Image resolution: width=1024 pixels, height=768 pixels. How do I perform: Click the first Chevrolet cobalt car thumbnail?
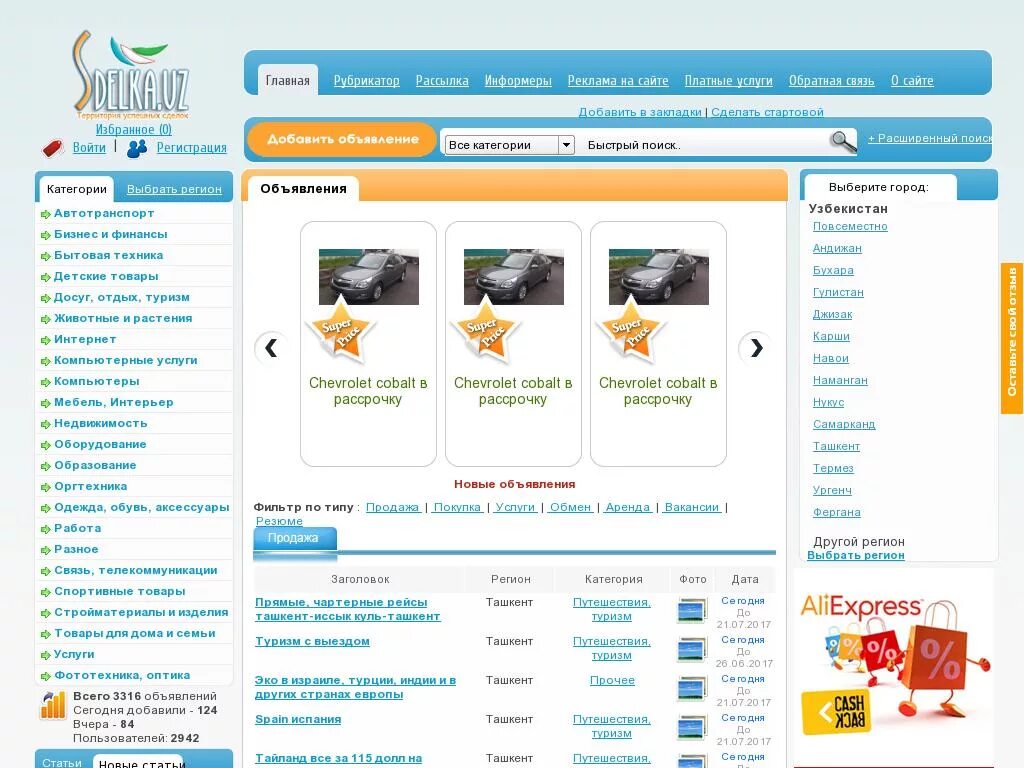point(368,277)
